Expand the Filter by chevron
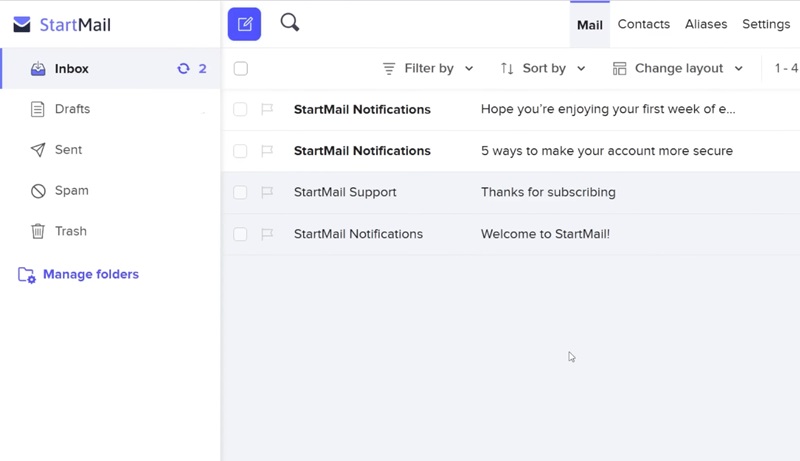Viewport: 800px width, 461px height. (469, 69)
